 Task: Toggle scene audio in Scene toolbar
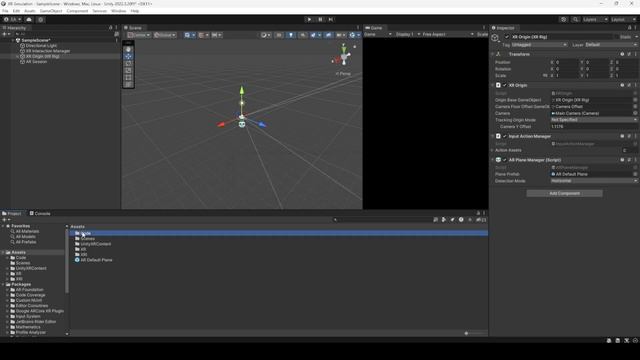pos(302,35)
